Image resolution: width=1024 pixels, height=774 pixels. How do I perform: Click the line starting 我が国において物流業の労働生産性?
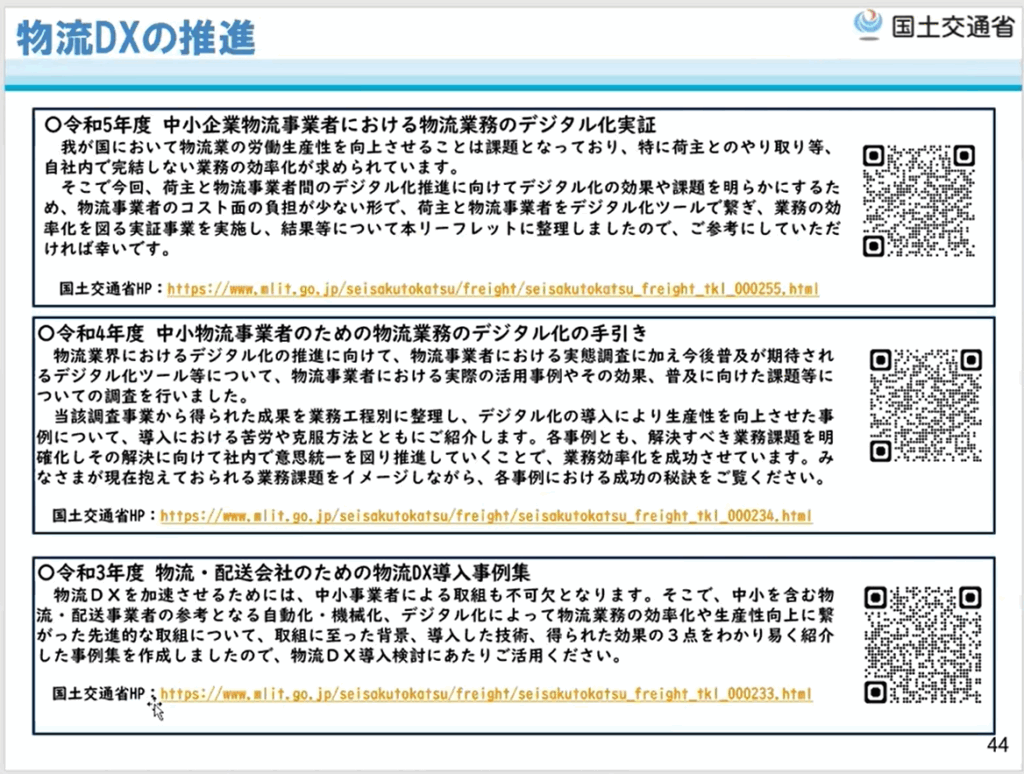pos(447,146)
